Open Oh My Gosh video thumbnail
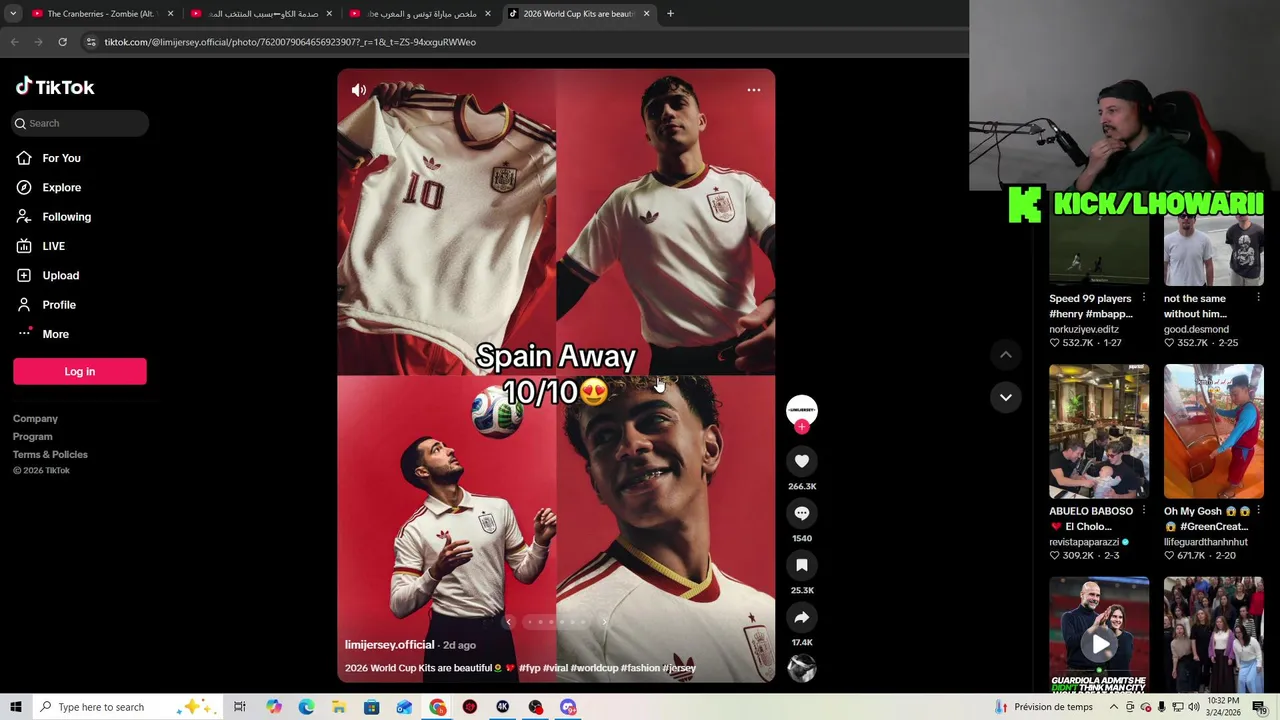The image size is (1280, 720). point(1214,431)
